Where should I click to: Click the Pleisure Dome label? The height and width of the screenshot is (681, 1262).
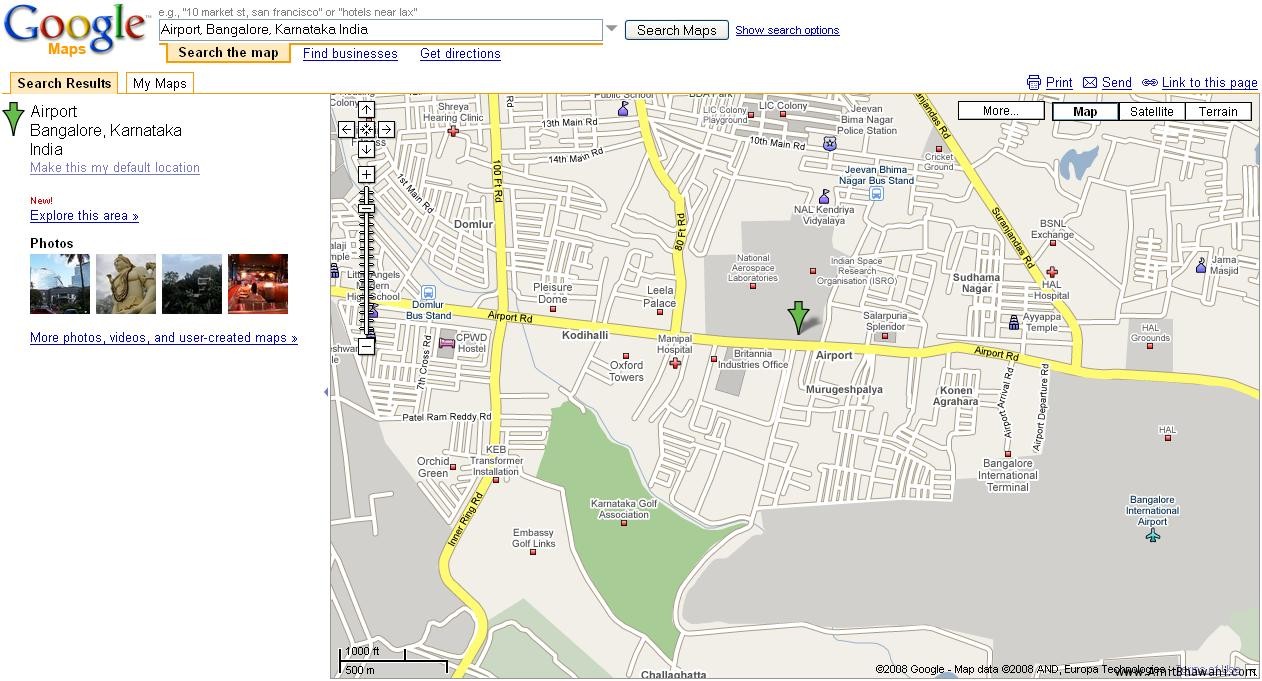pyautogui.click(x=552, y=293)
